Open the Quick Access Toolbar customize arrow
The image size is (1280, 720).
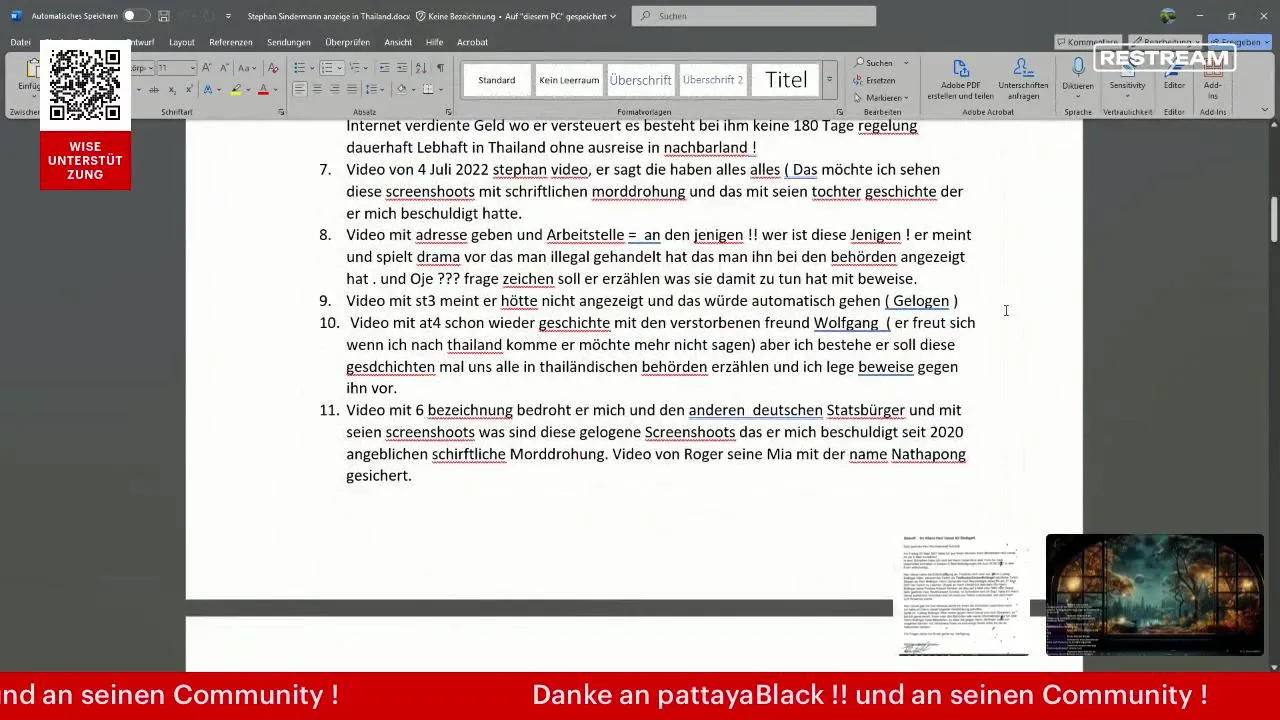228,16
